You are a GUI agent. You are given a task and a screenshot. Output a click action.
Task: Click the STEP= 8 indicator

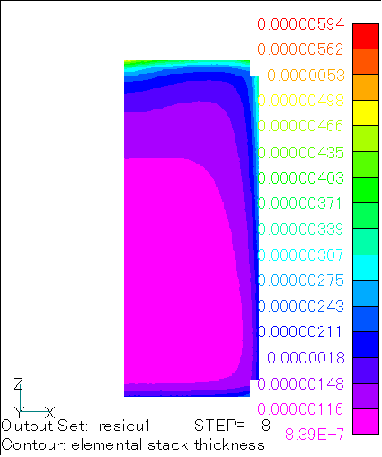[x=232, y=425]
